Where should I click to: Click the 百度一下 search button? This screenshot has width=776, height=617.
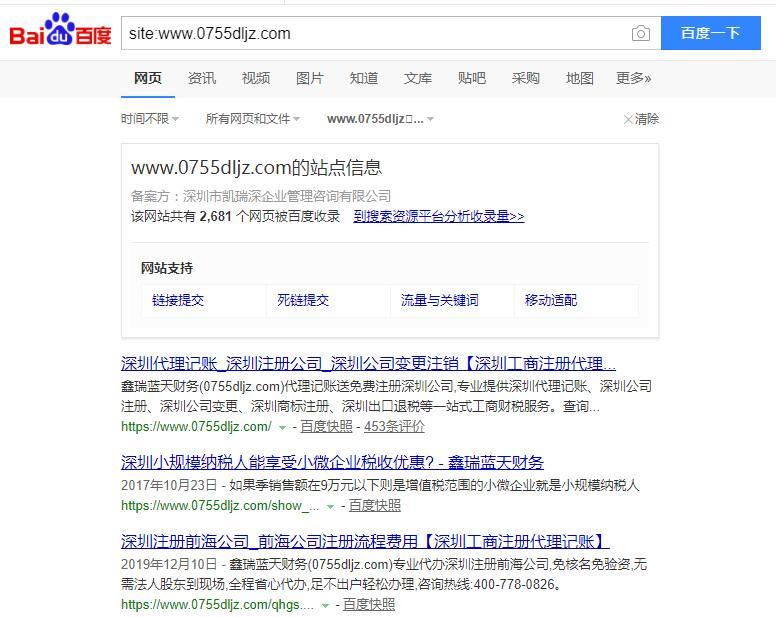[x=711, y=33]
